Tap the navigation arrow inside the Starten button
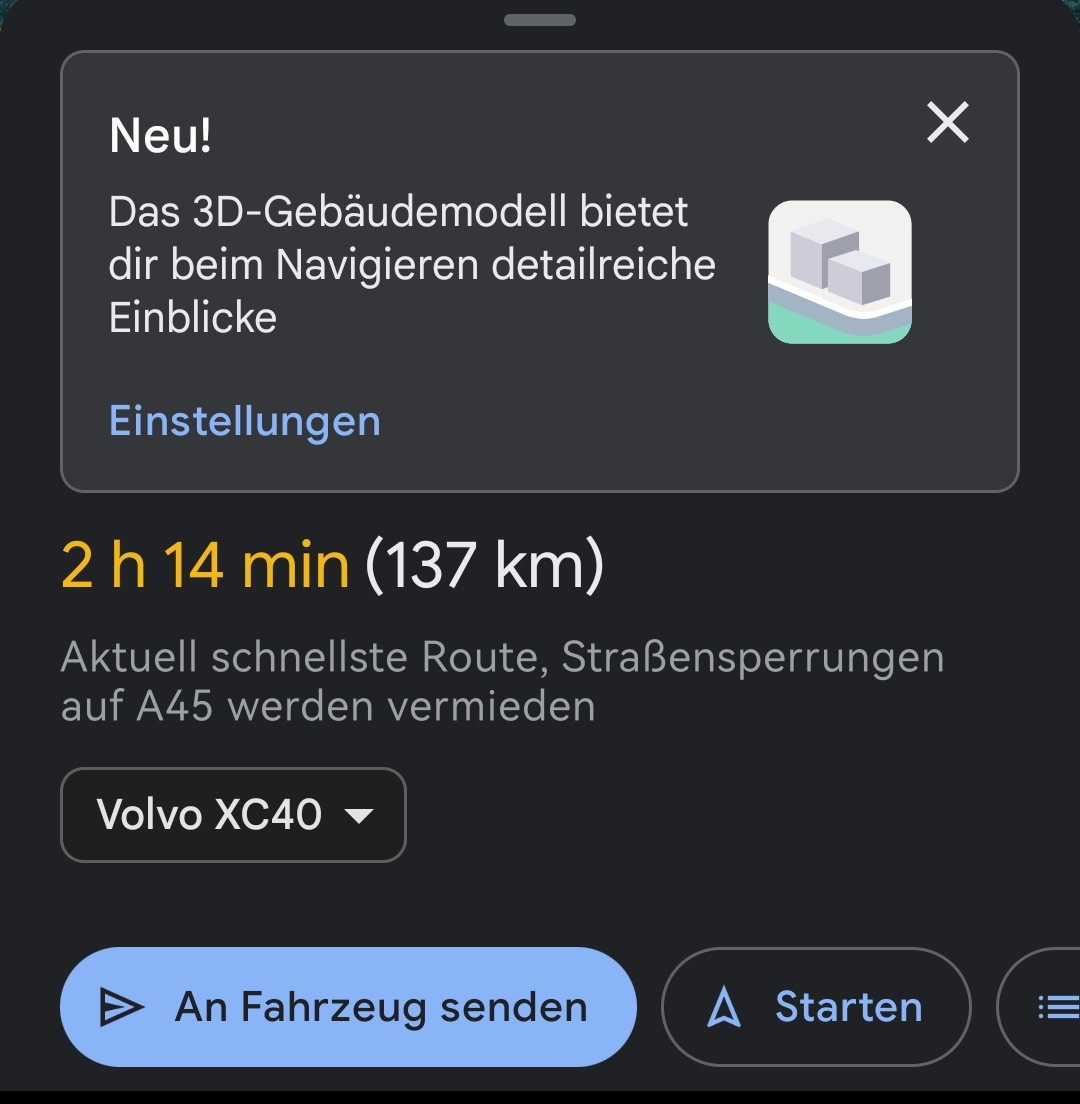Image resolution: width=1080 pixels, height=1104 pixels. [722, 1007]
